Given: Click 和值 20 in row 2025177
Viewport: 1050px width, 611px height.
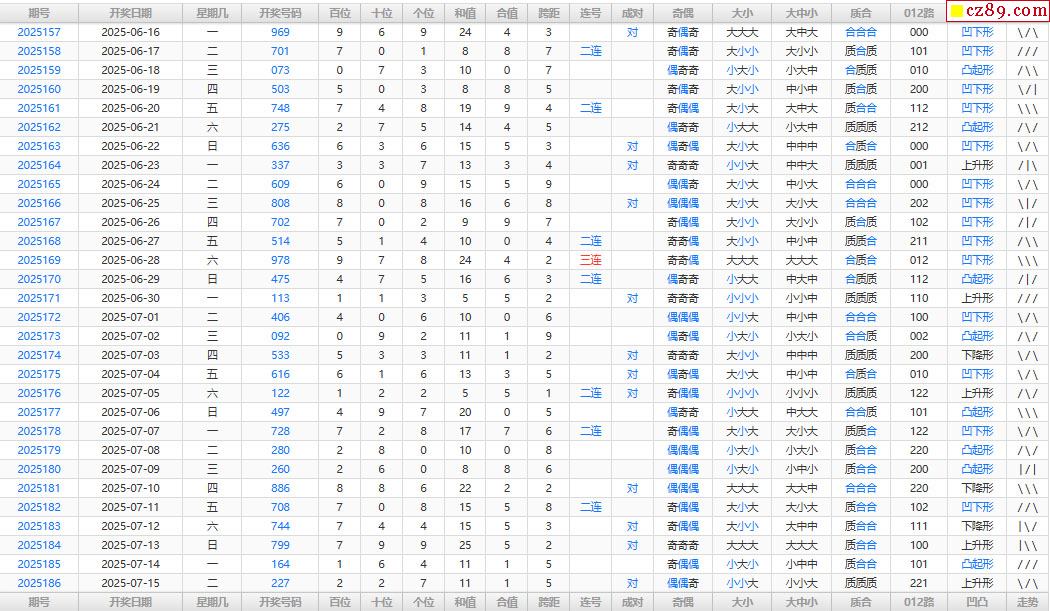Looking at the screenshot, I should pos(465,412).
